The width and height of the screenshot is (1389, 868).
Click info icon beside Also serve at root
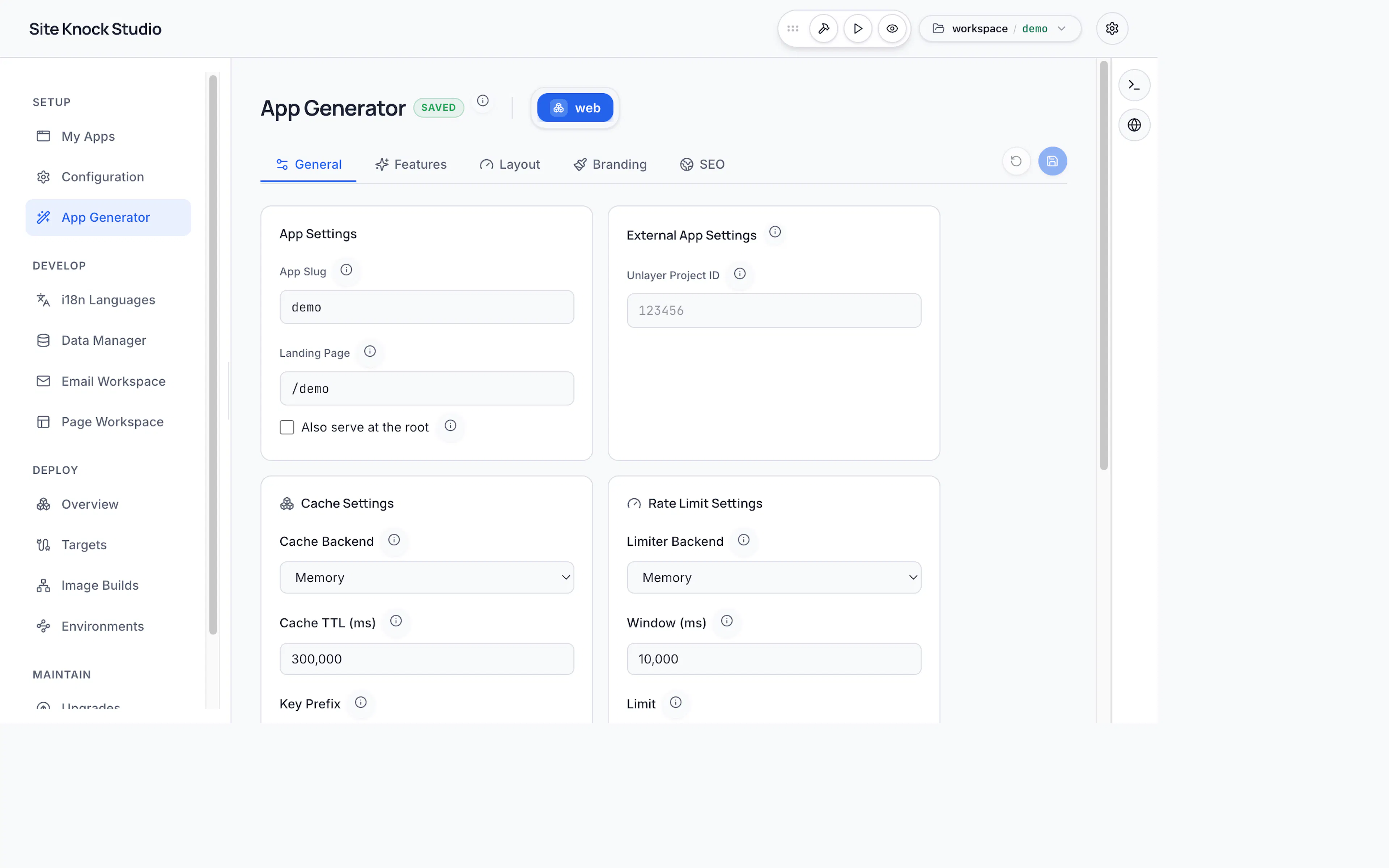coord(451,425)
